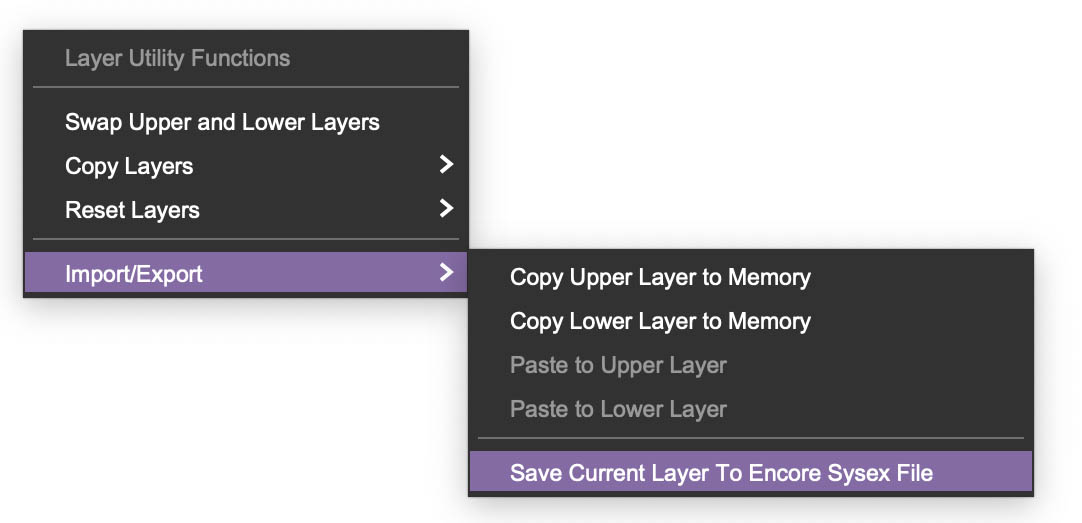Click the separator below Paste to Lower Layer
Image resolution: width=1082 pixels, height=523 pixels.
[x=750, y=438]
